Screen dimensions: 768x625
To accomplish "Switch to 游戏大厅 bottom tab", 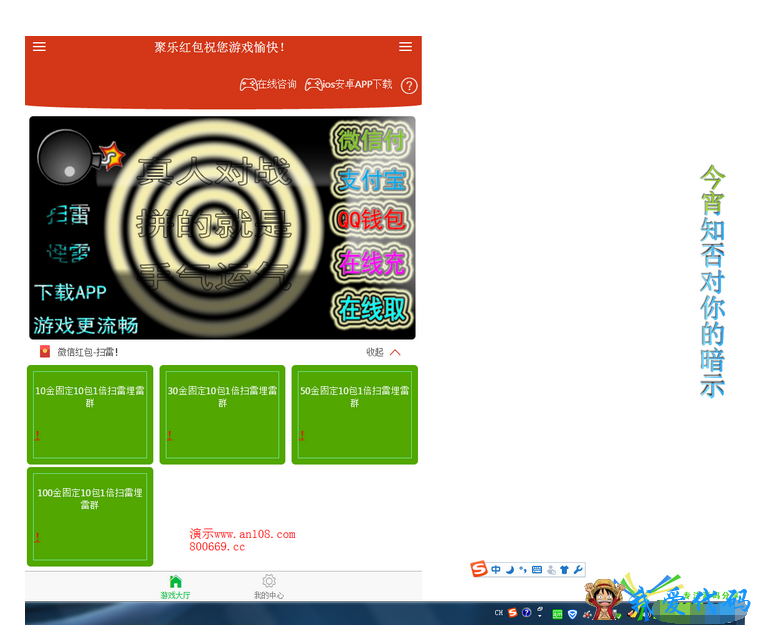I will 175,587.
